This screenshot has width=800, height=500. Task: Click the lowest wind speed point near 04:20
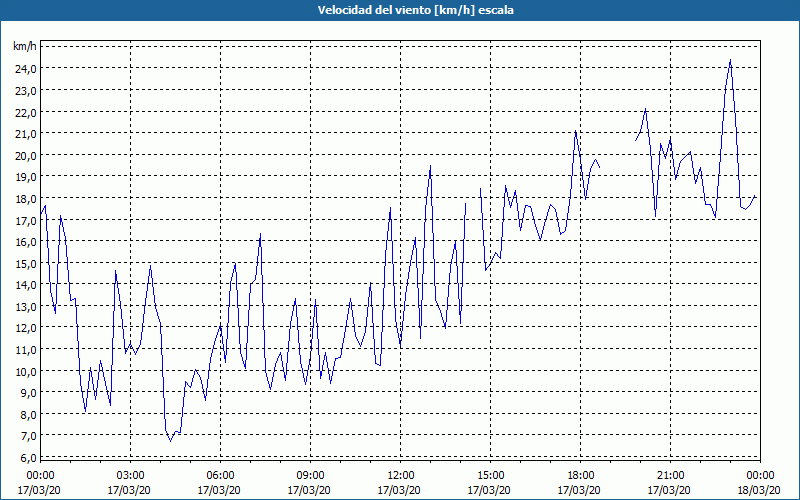point(171,441)
